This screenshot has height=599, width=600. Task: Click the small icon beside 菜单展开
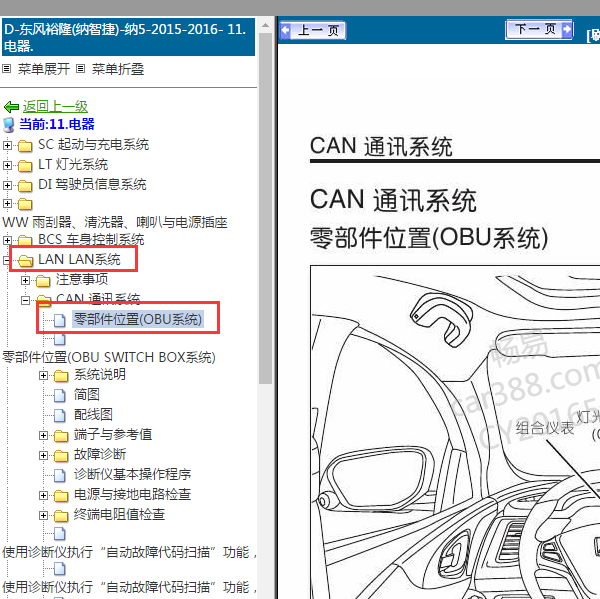7,69
